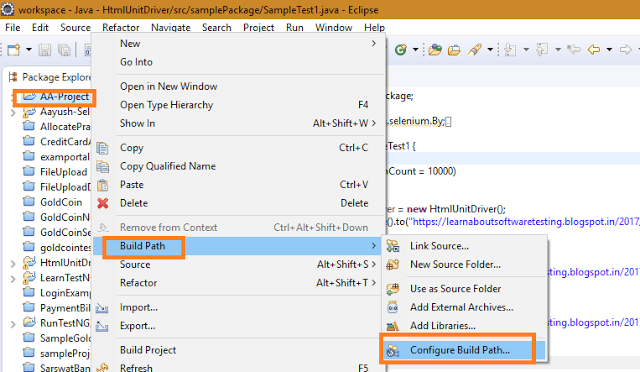Viewport: 640px width, 372px height.
Task: Click the Import icon in context menu
Action: click(x=102, y=308)
